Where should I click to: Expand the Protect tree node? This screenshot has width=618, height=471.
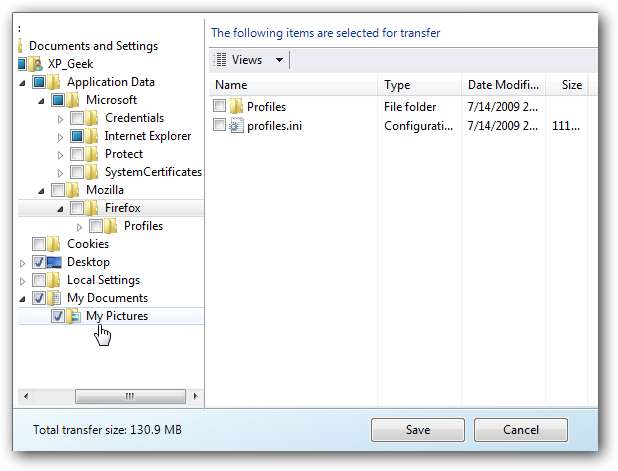coord(60,155)
